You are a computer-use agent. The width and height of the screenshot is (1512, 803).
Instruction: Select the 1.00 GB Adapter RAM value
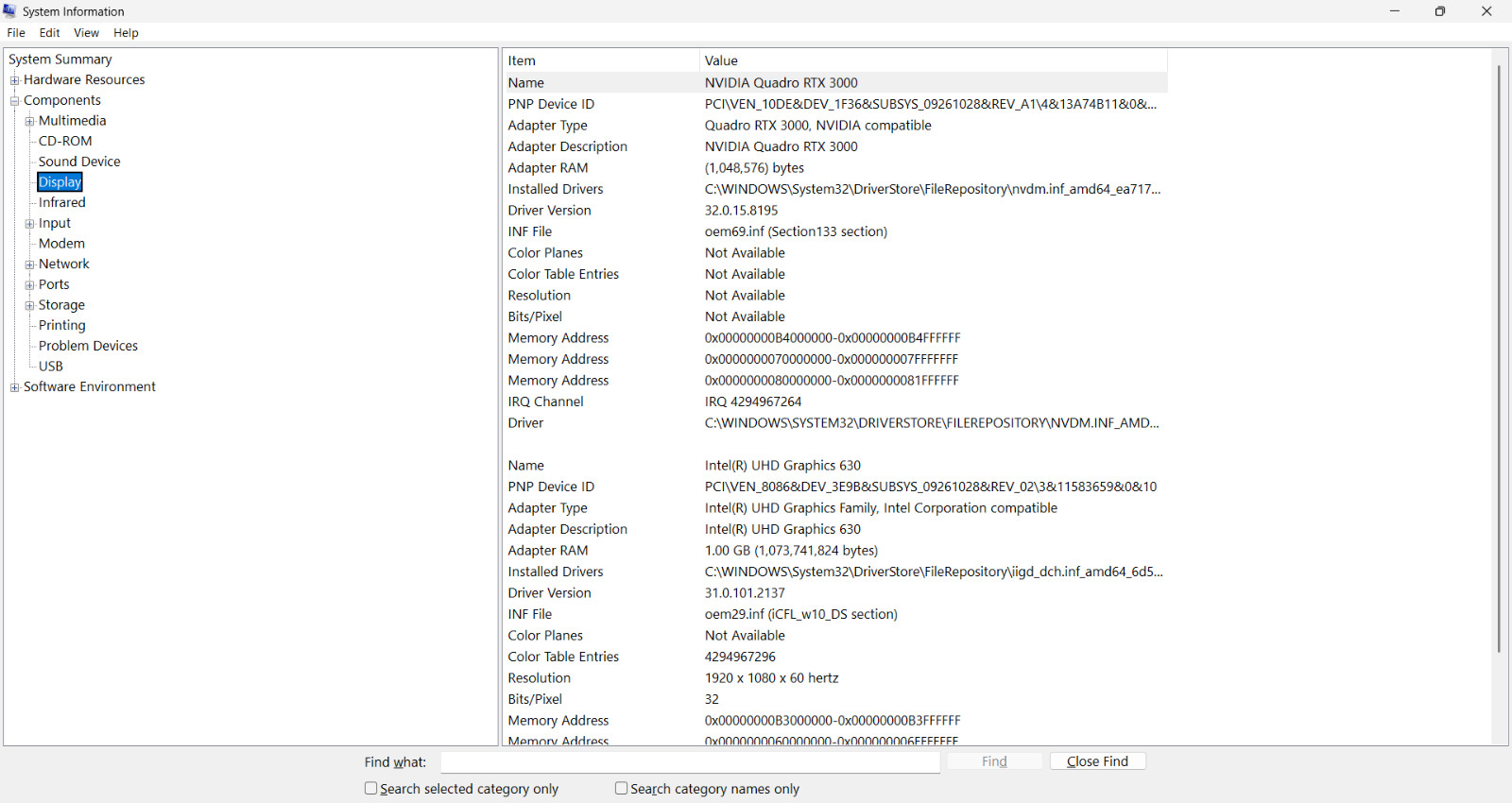click(x=791, y=551)
